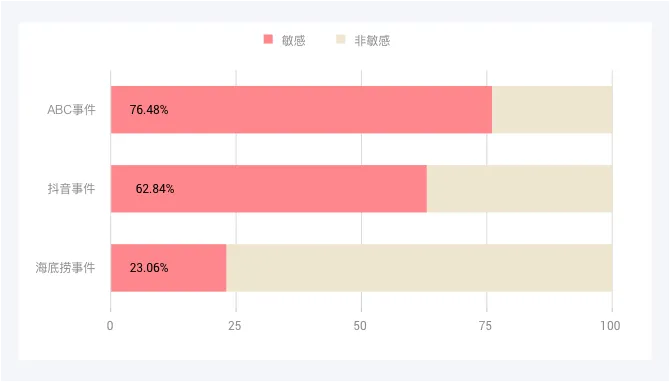This screenshot has width=670, height=382.
Task: Click the 23.06% data label
Action: point(149,268)
